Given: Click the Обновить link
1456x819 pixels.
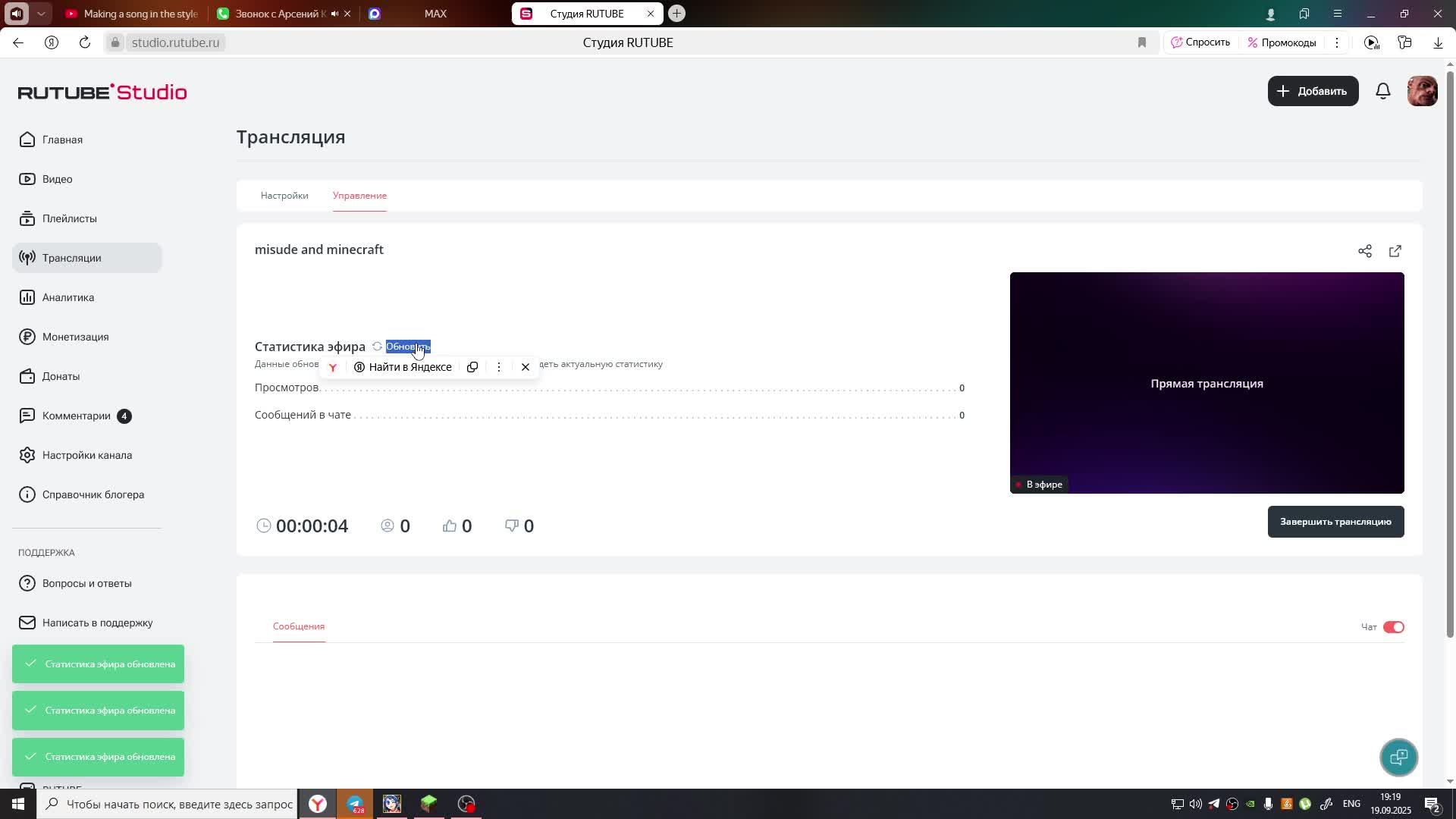Looking at the screenshot, I should pos(408,347).
